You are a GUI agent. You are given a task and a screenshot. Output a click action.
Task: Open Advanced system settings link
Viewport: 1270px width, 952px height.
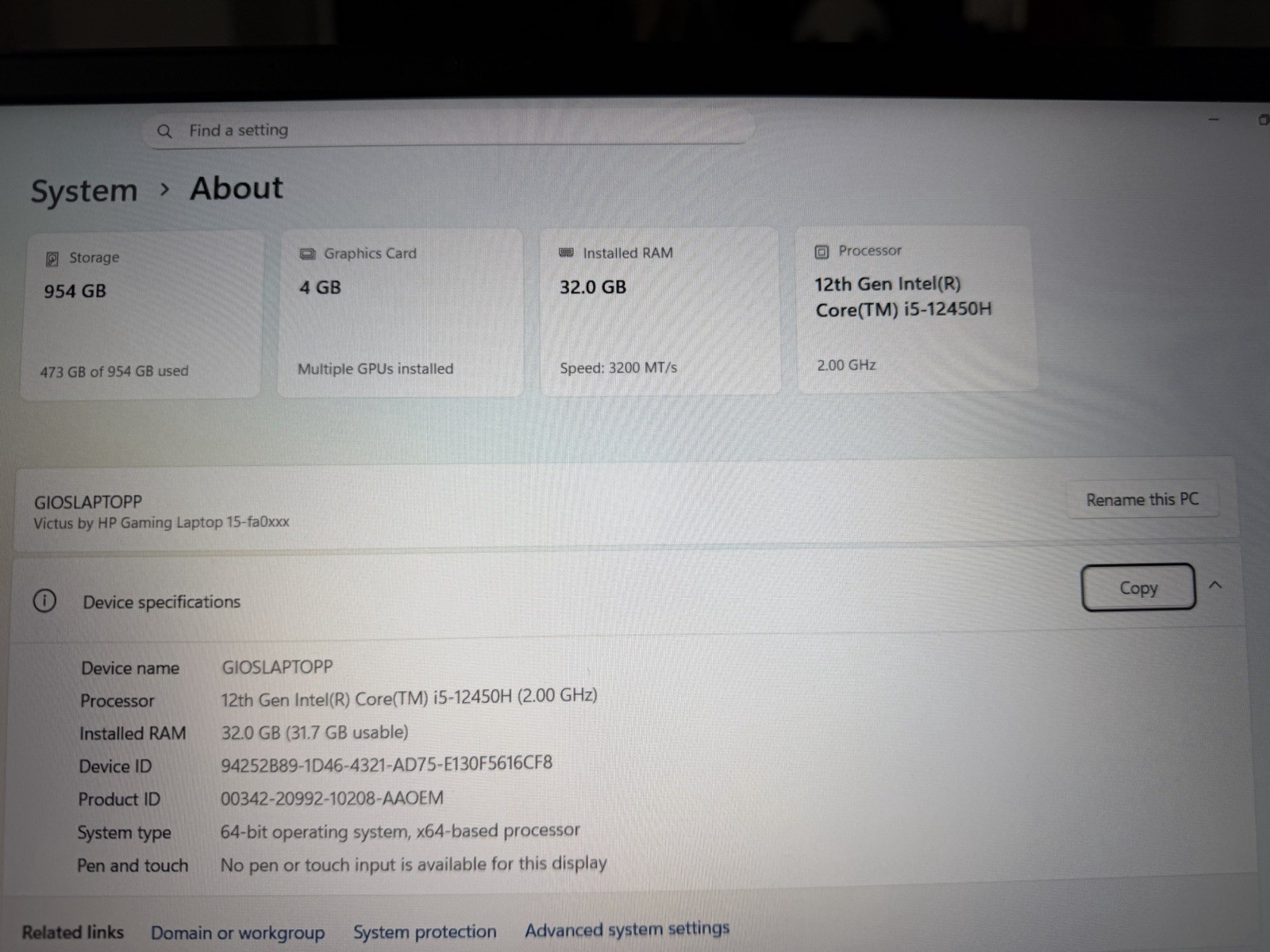(x=627, y=929)
